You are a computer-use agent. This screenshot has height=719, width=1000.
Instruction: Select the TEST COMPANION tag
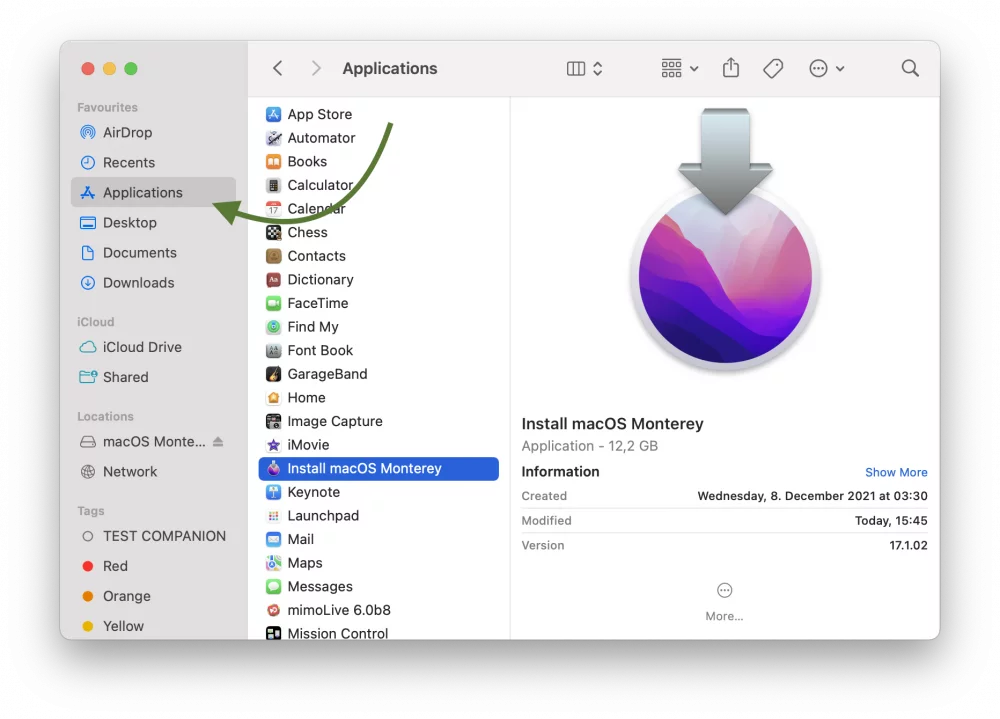tap(153, 536)
